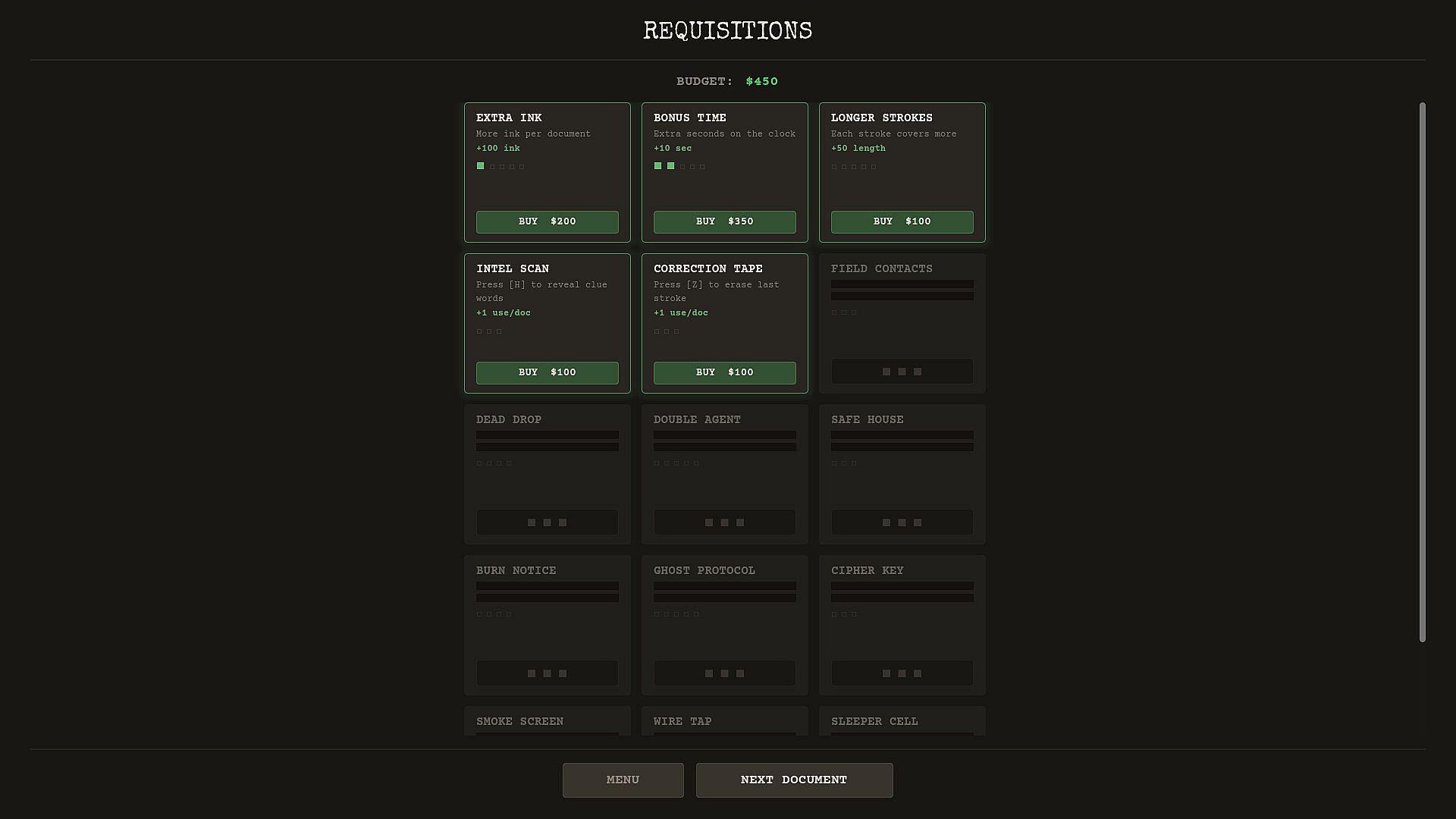
Task: Select the Wire Tap card
Action: [x=724, y=722]
